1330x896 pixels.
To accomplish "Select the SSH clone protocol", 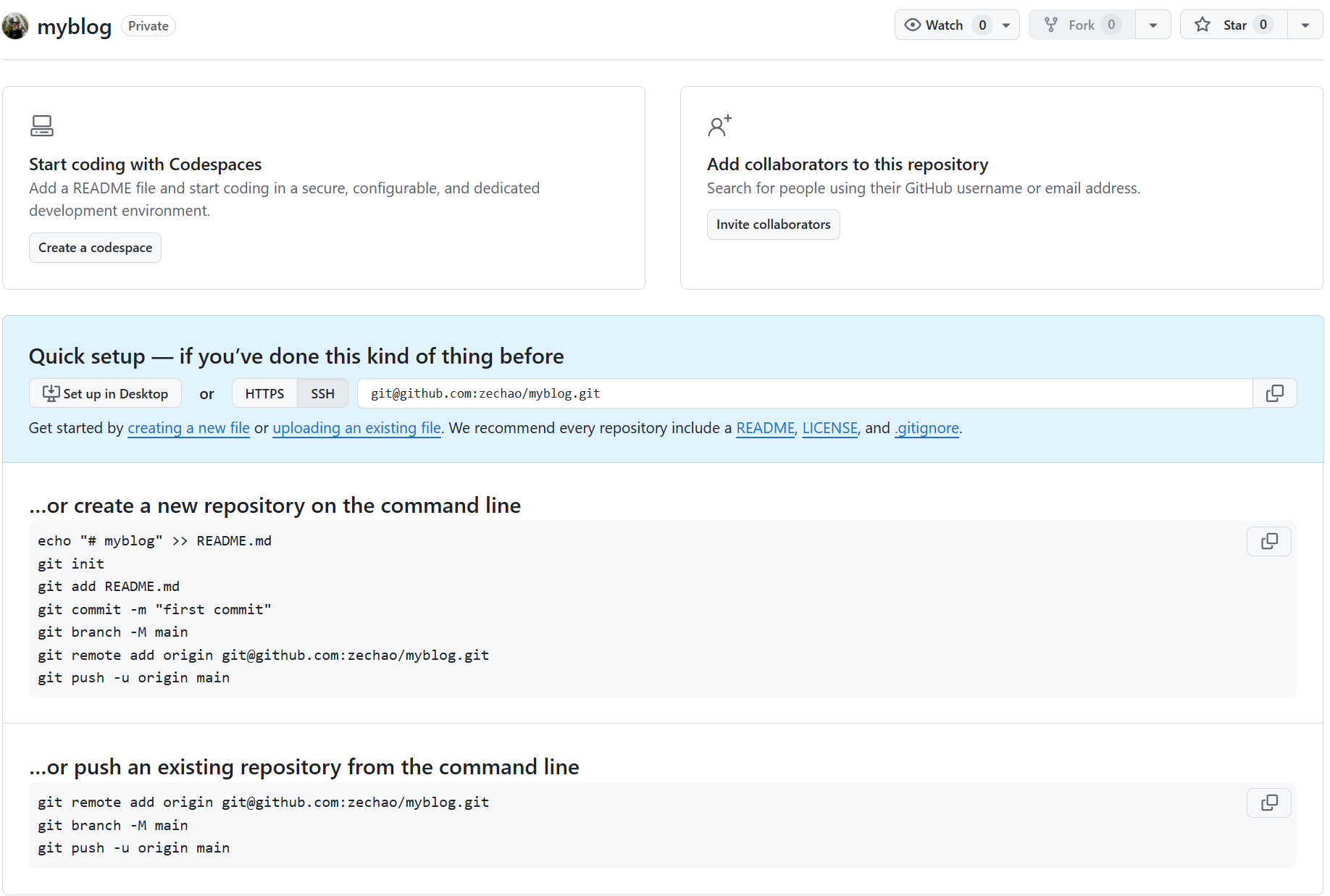I will pyautogui.click(x=322, y=393).
